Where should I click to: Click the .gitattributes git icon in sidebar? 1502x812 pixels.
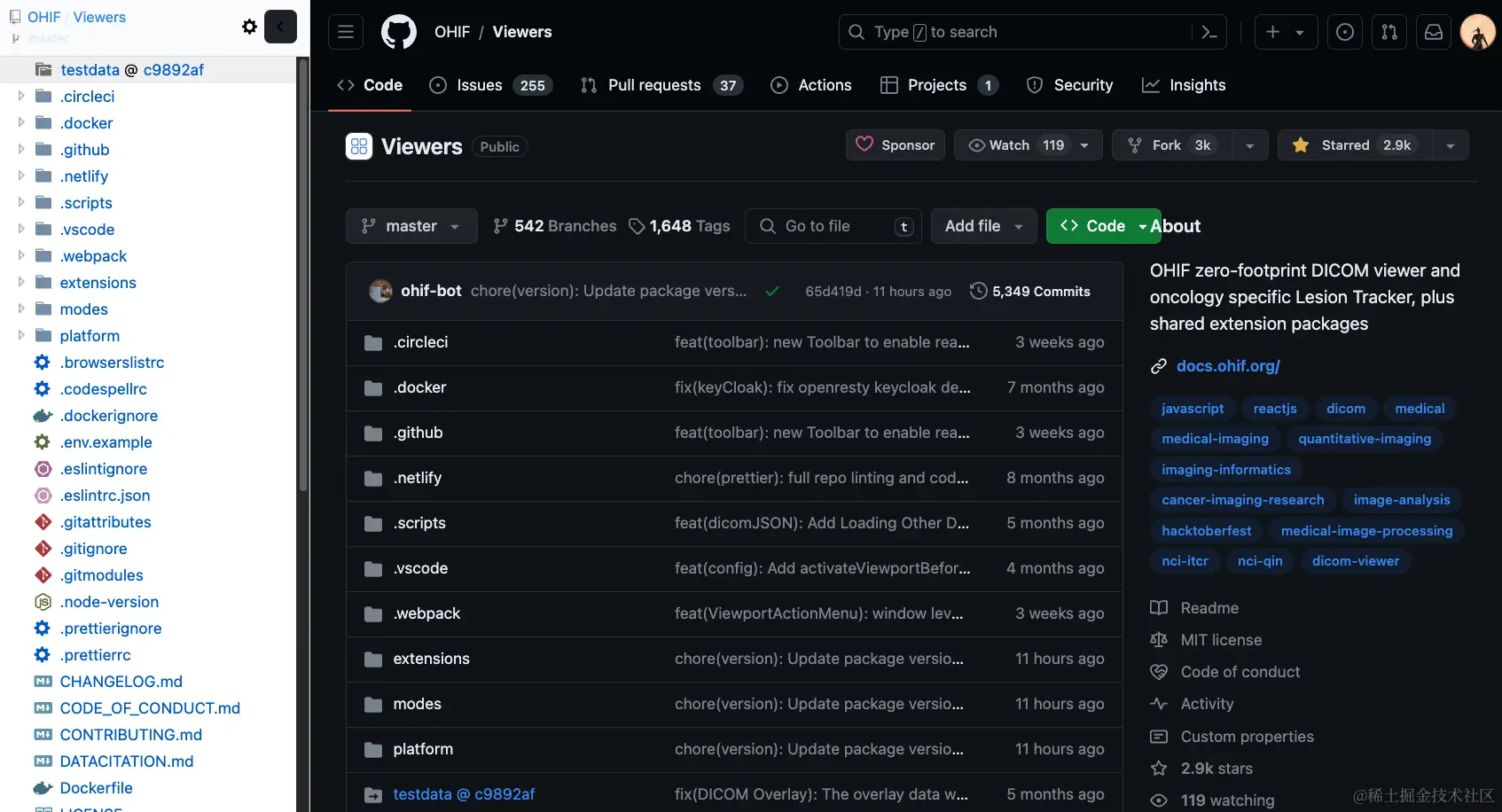click(x=43, y=522)
